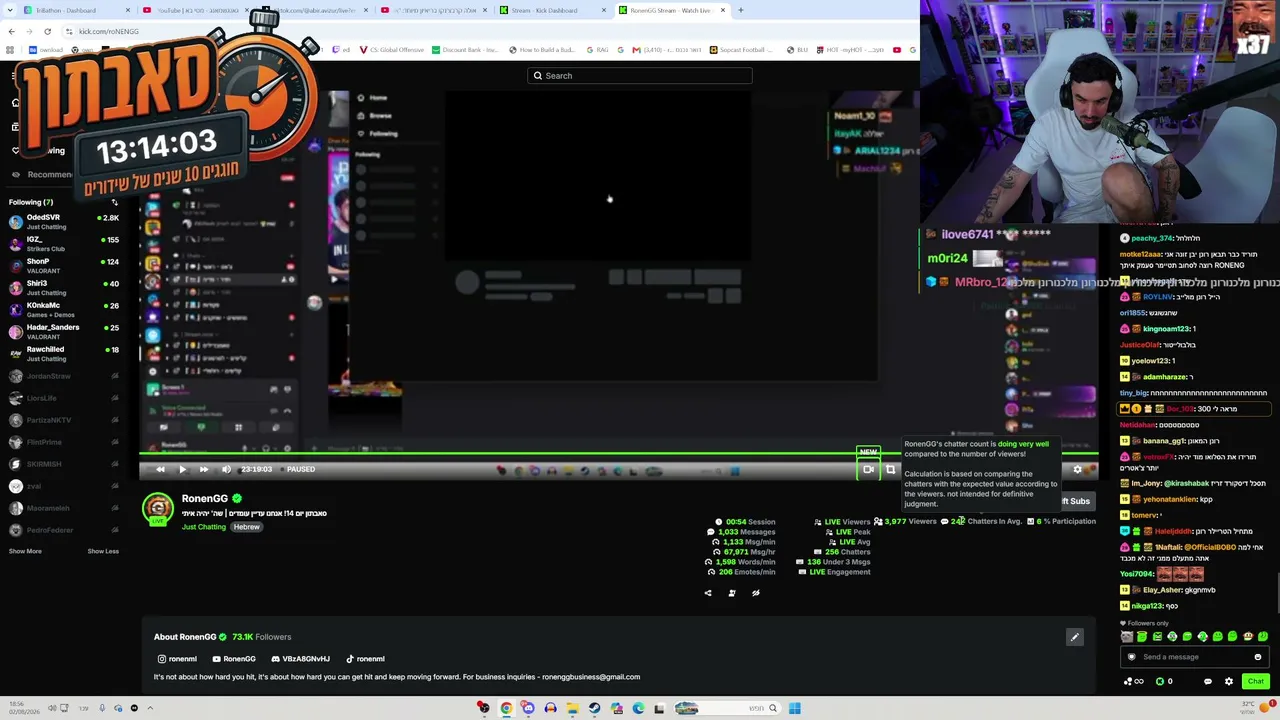
Task: Fast-forward the stream player
Action: [x=204, y=469]
